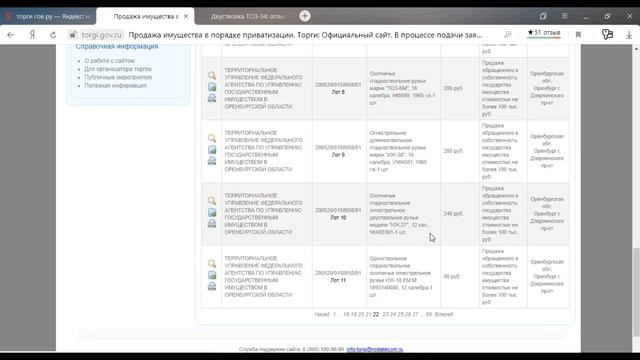
Task: Click the ИЖ-58 shotgun description in Лот 9
Action: click(398, 151)
